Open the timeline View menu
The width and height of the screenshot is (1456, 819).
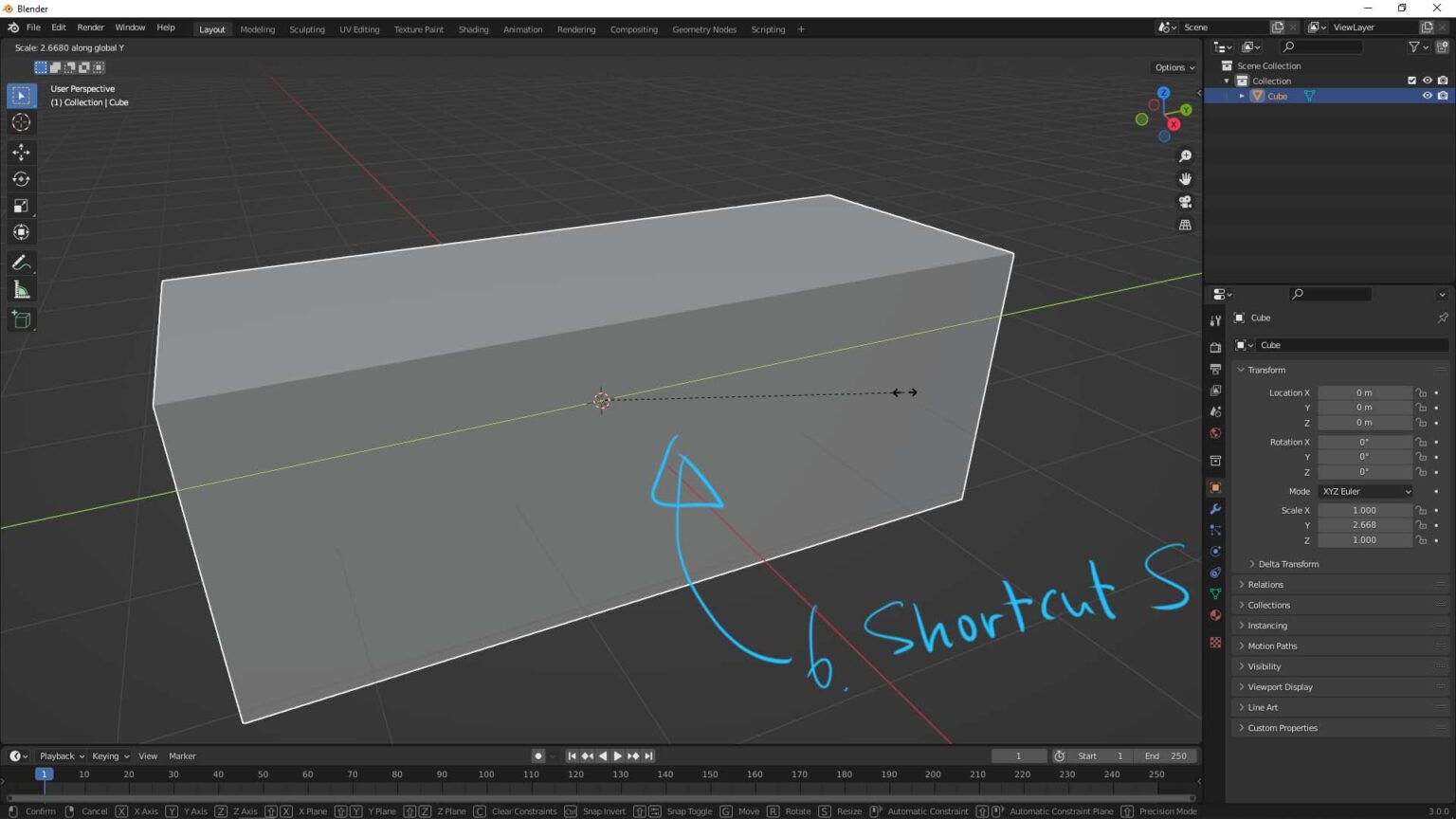click(x=148, y=755)
